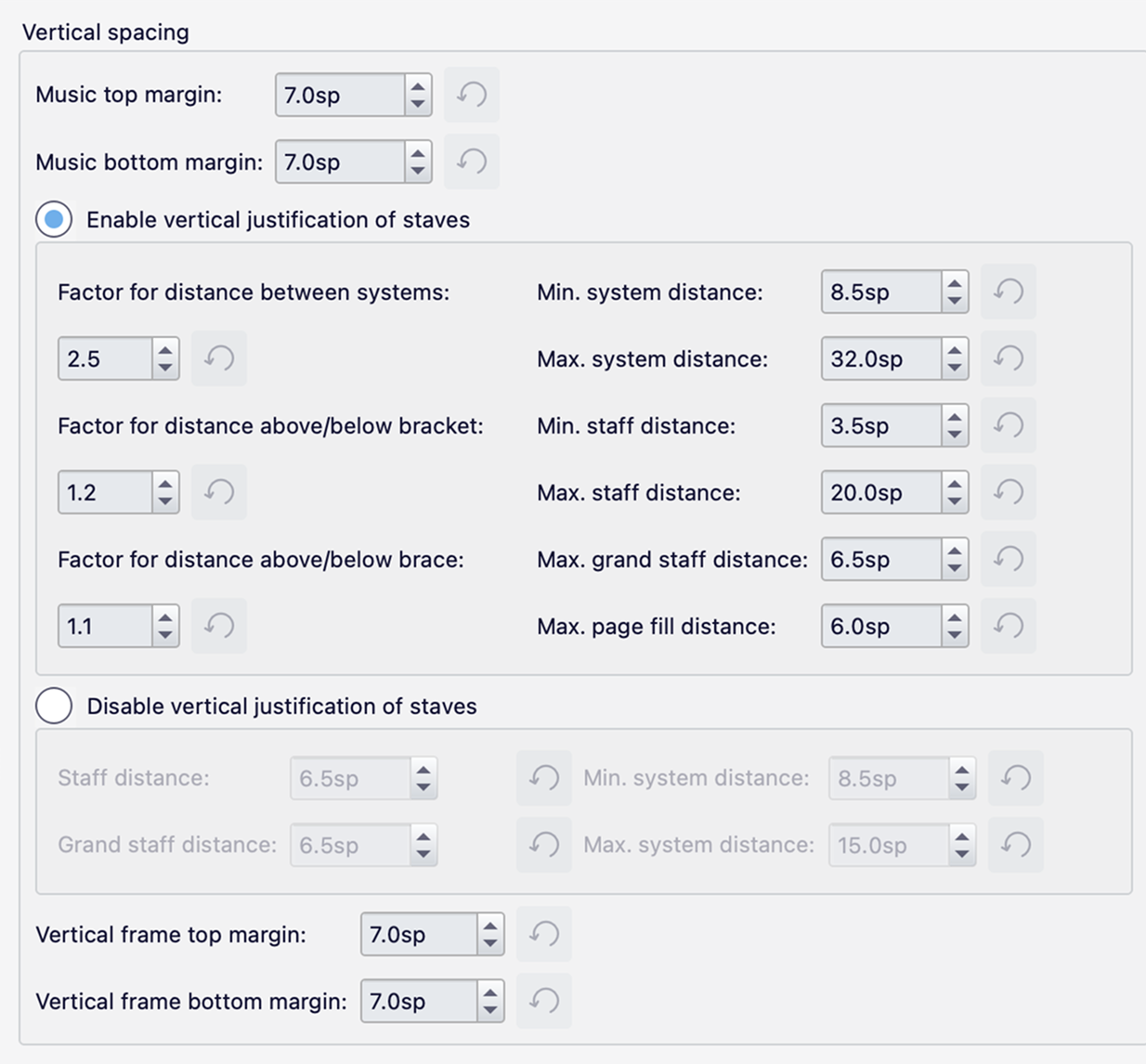The width and height of the screenshot is (1146, 1064).
Task: Click the Vertical frame top margin field
Action: click(x=420, y=934)
